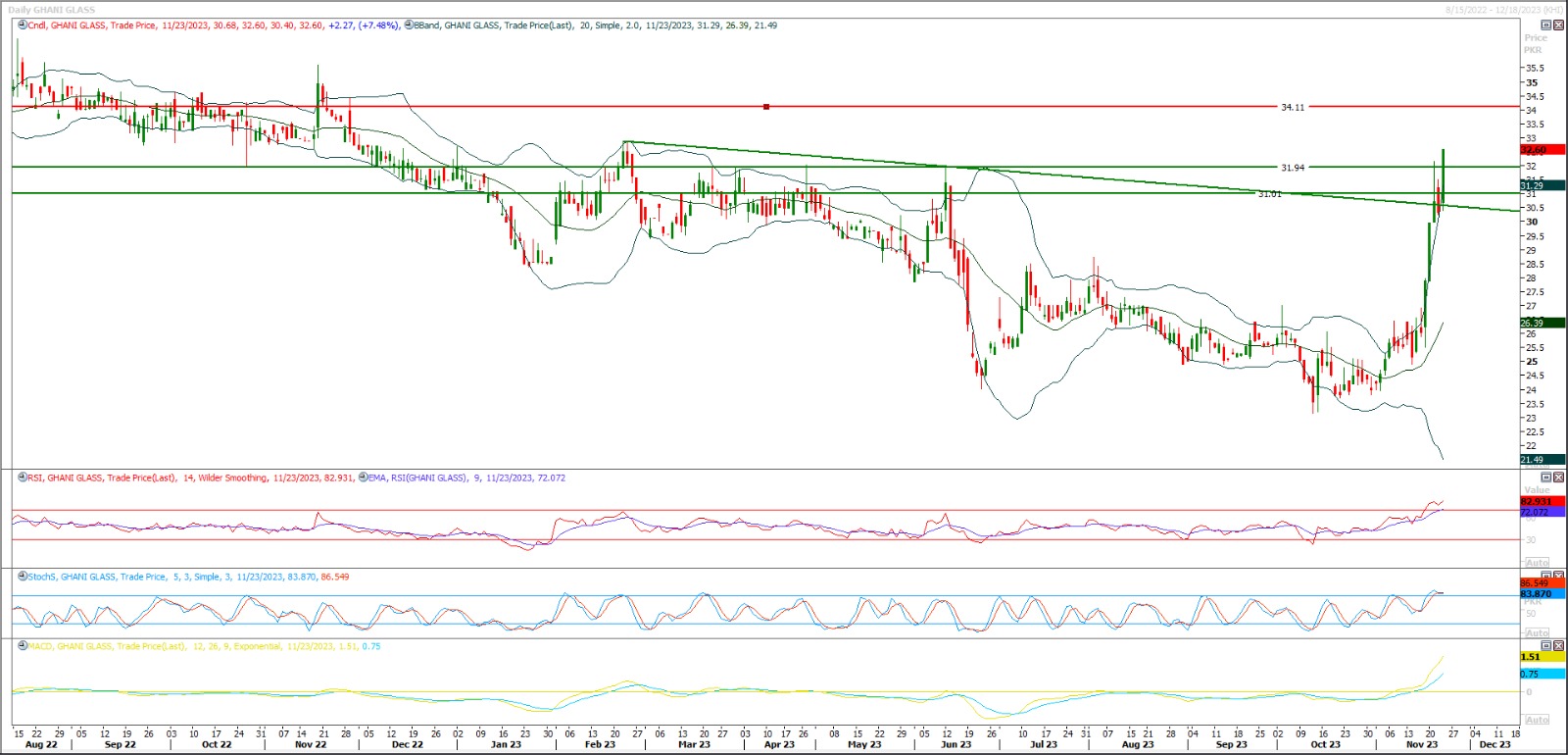The height and width of the screenshot is (755, 1568).
Task: Click the 8/15/2022 - 12/18/2023 date range text
Action: click(1504, 10)
